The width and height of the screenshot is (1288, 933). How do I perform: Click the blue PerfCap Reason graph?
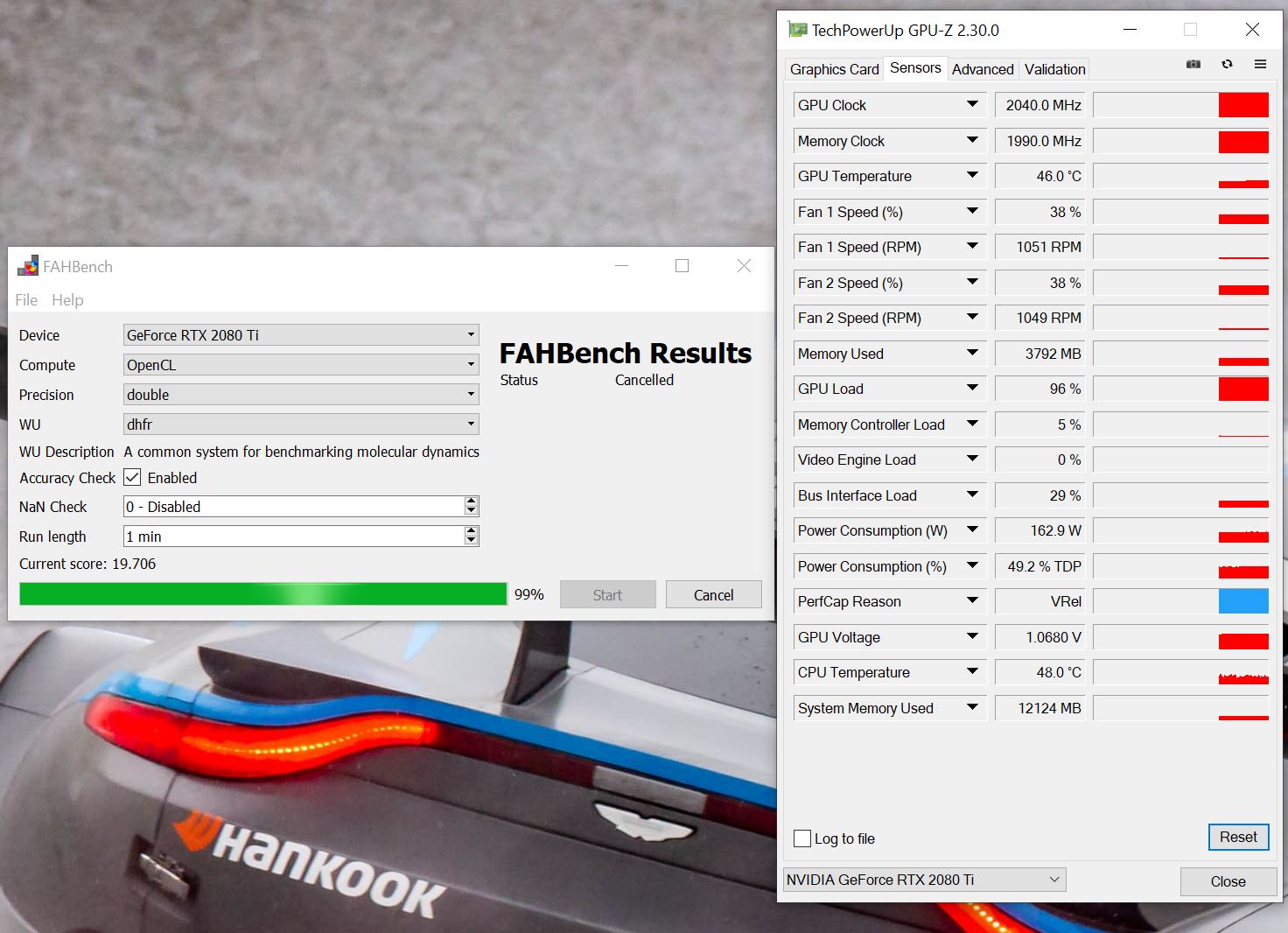click(x=1243, y=601)
